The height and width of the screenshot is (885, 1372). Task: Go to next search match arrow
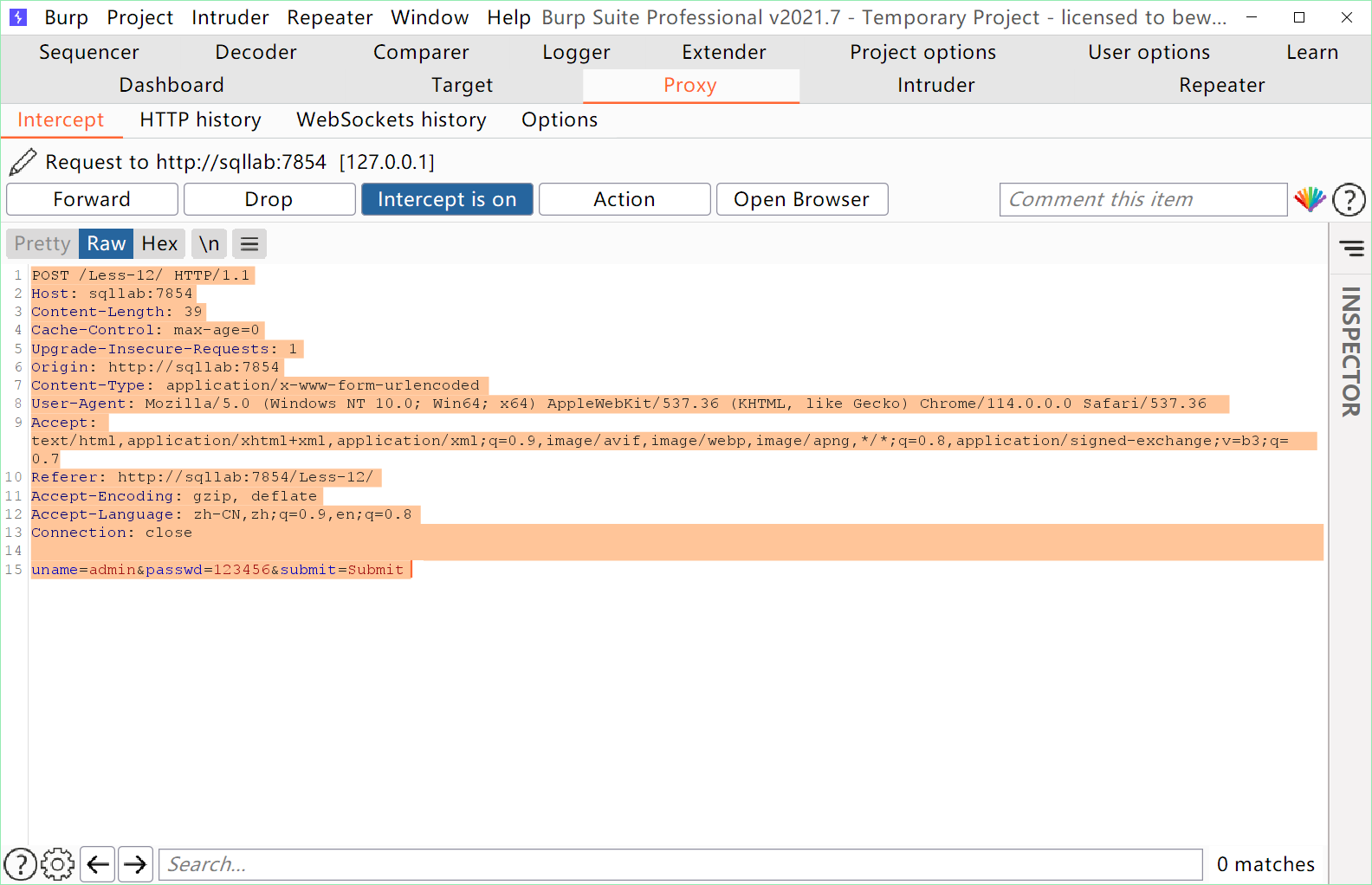coord(135,864)
